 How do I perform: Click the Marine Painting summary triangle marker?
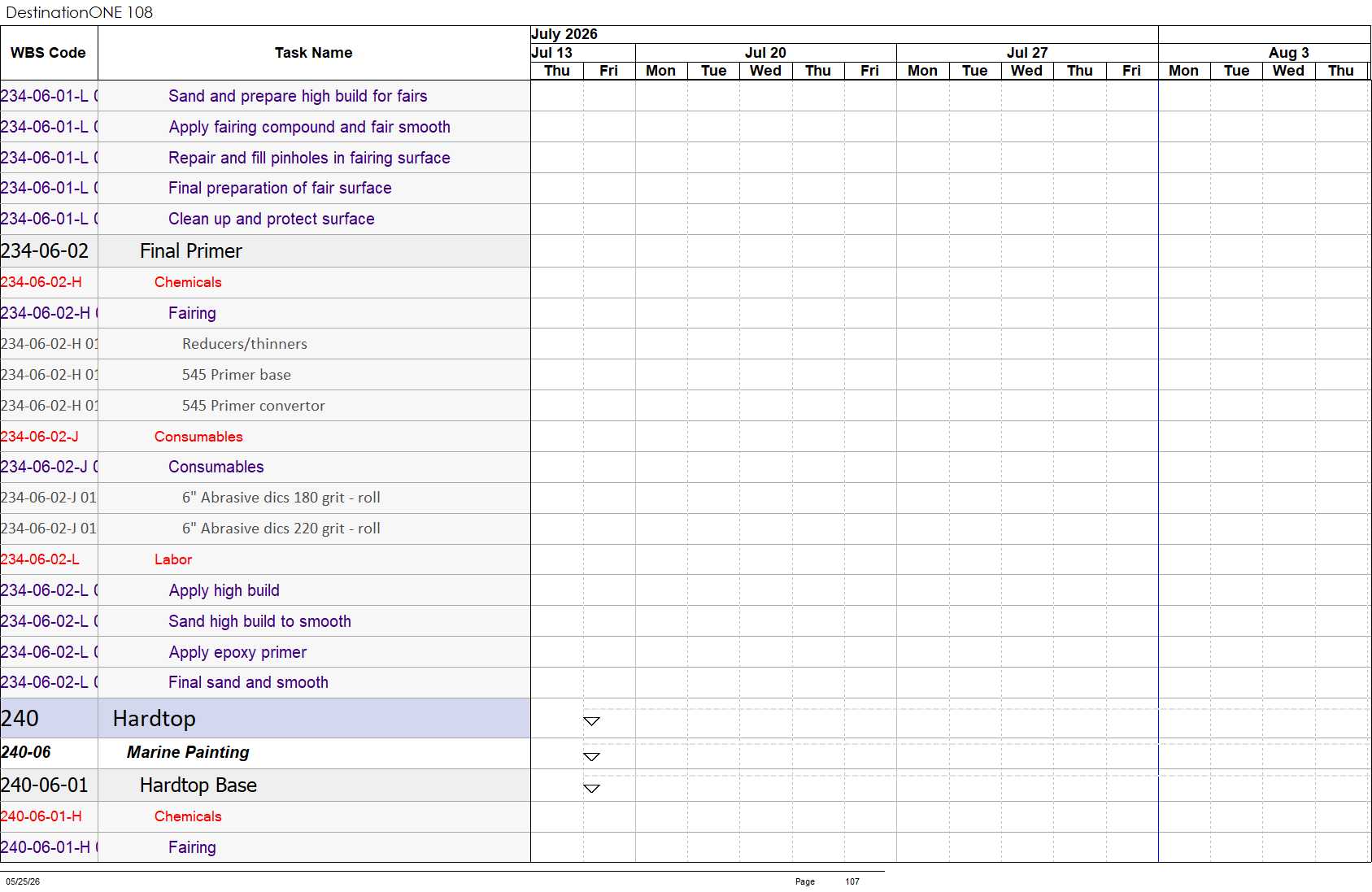click(591, 757)
